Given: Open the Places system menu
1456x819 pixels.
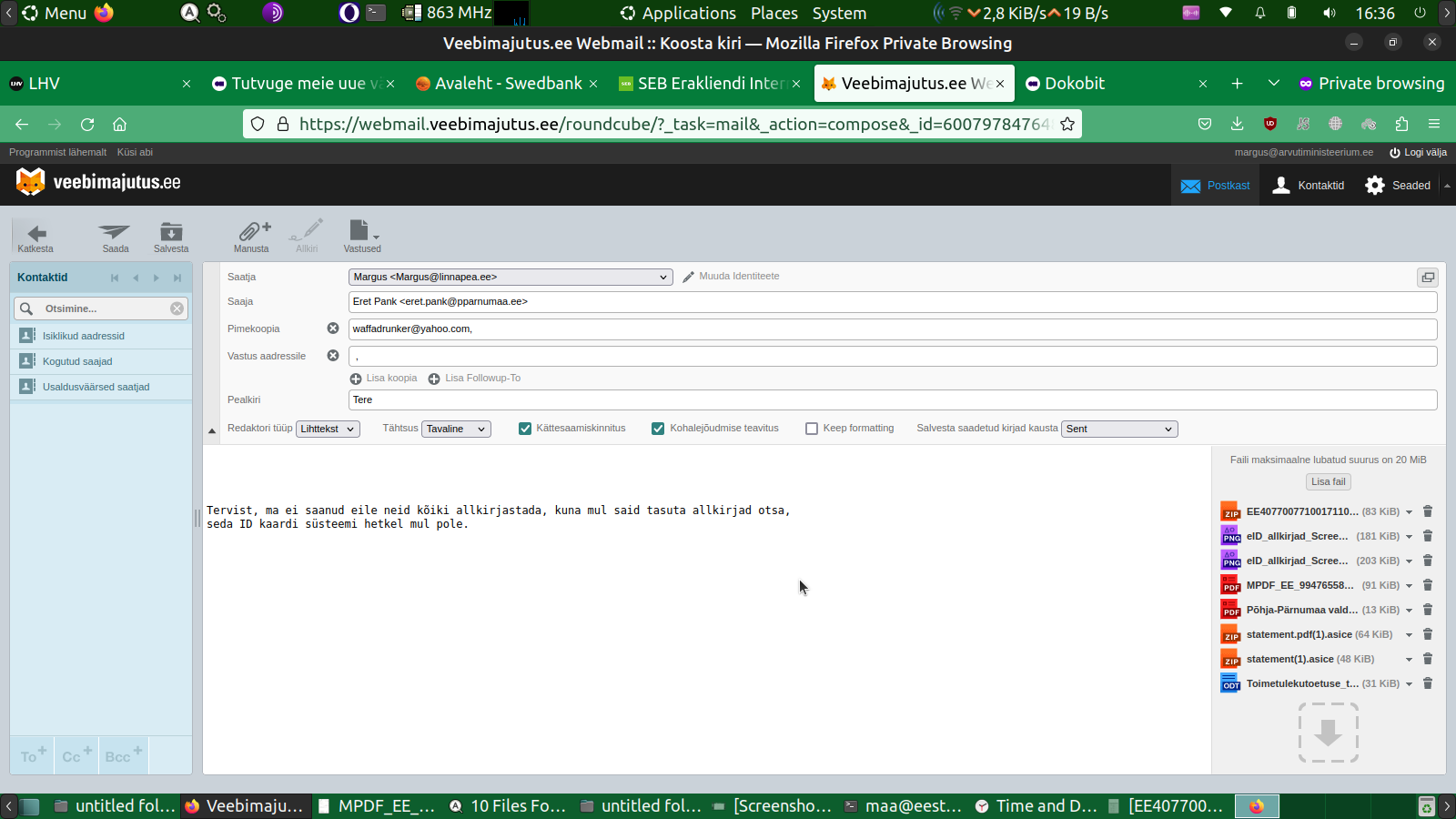Looking at the screenshot, I should (x=774, y=14).
